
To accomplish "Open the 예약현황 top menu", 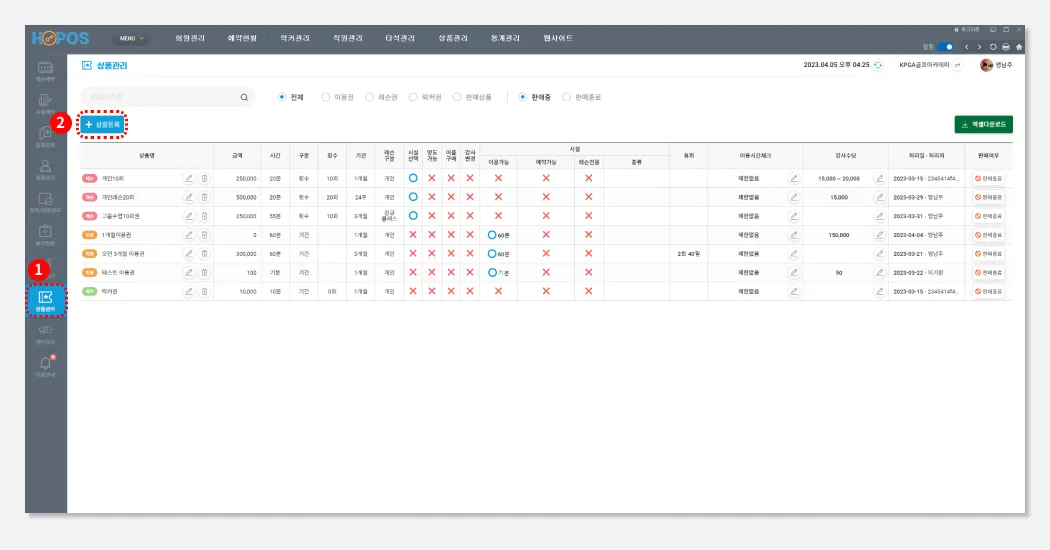I will tap(242, 38).
